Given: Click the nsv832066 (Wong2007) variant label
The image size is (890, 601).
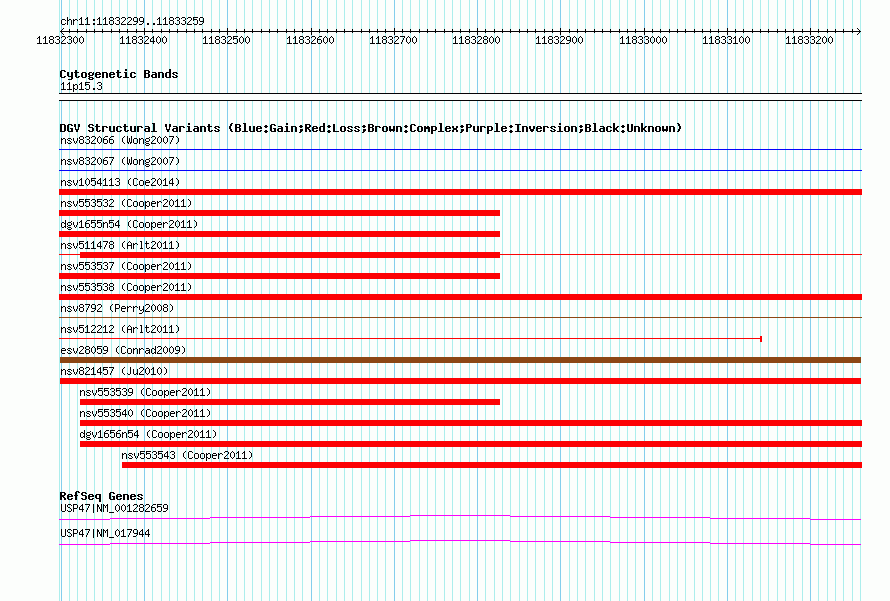Looking at the screenshot, I should tap(120, 140).
